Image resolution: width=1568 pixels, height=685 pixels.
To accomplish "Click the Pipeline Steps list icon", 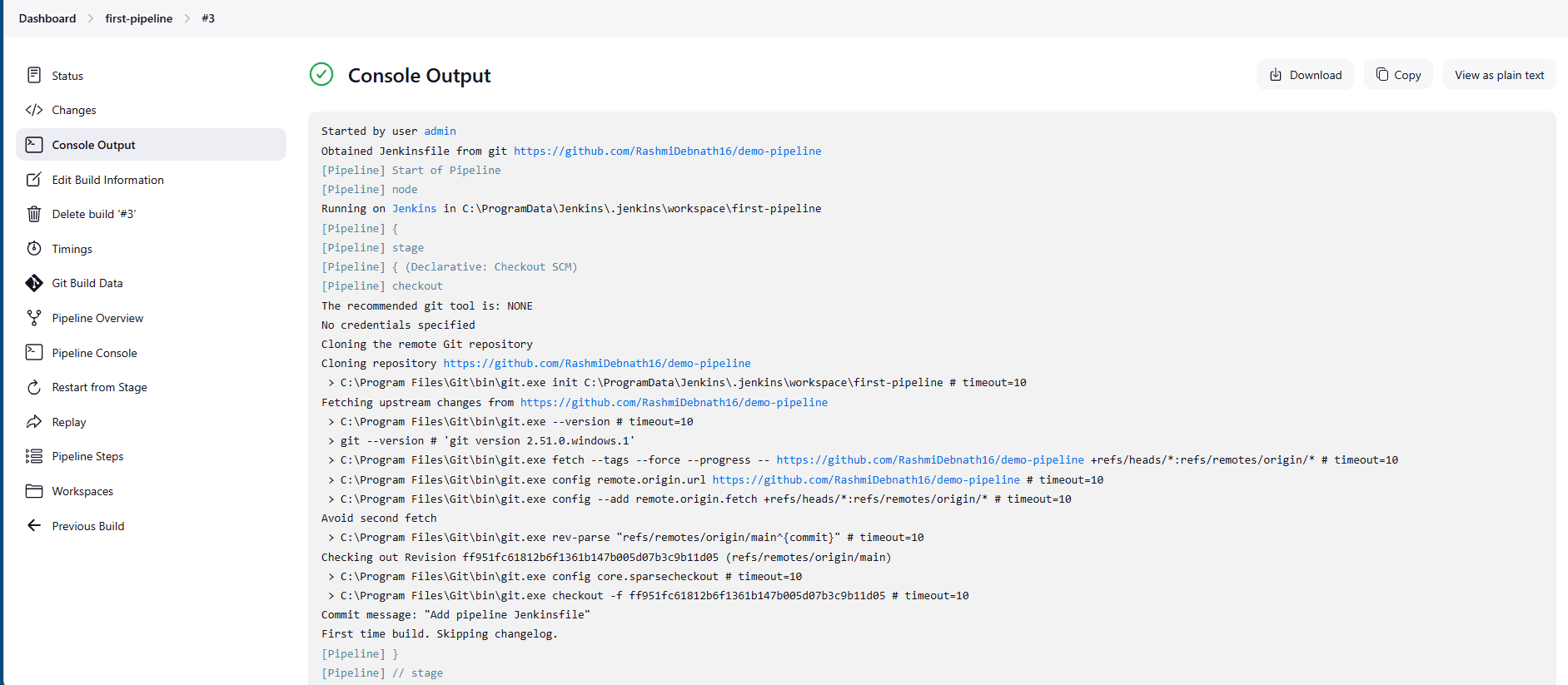I will click(x=34, y=456).
